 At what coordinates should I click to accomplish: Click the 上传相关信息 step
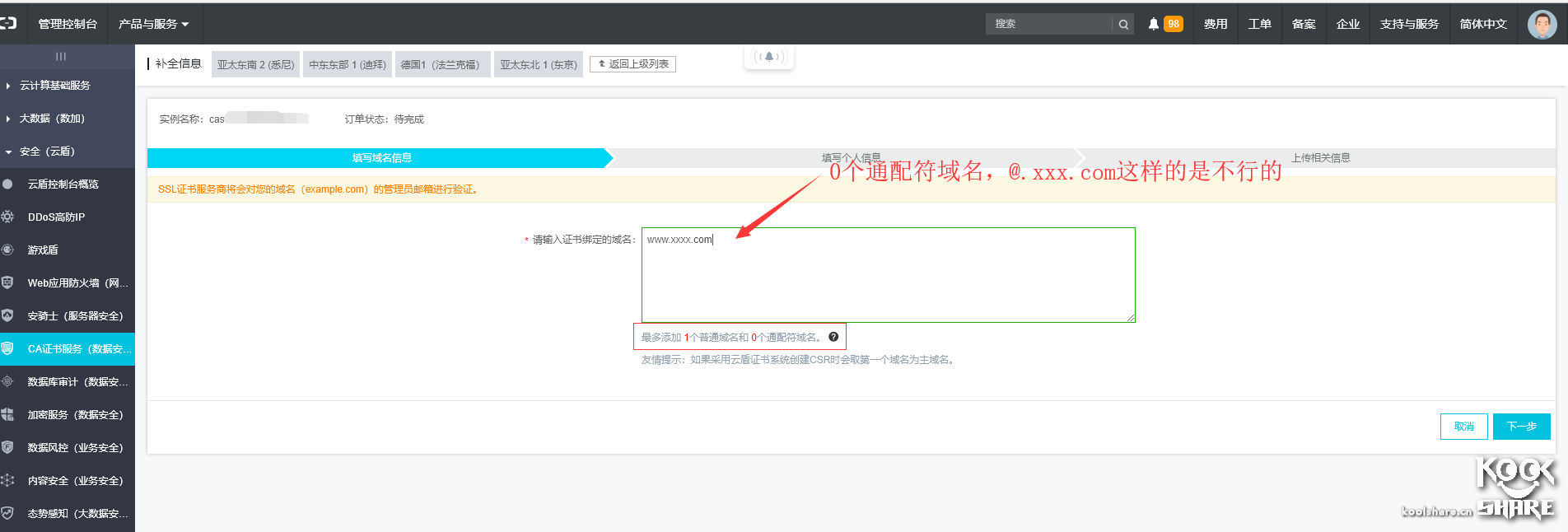click(1320, 158)
